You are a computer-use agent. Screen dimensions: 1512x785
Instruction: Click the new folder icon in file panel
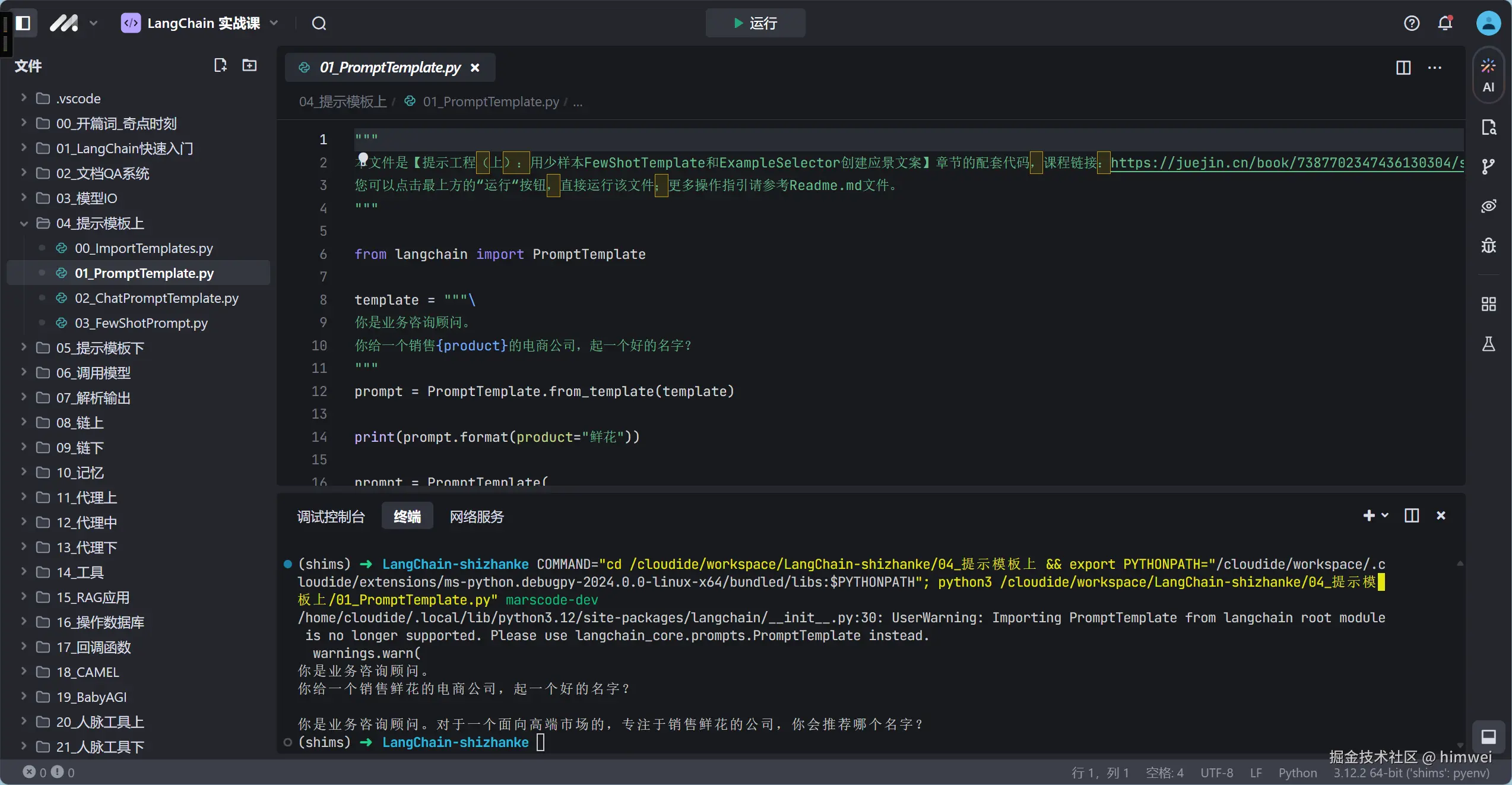click(x=249, y=65)
